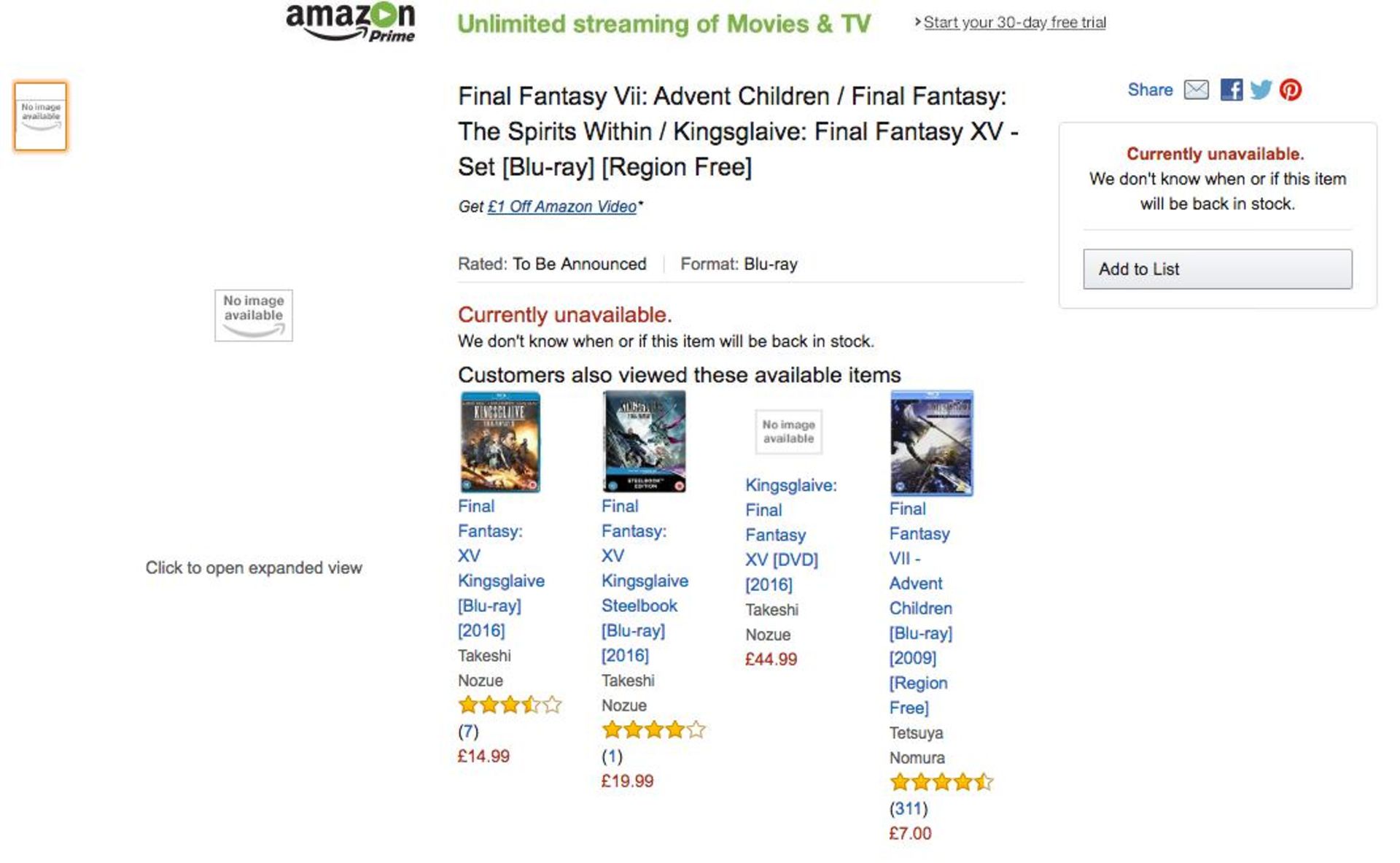This screenshot has height=863, width=1400.
Task: Open Kingsglaive Blu-ray cover image
Action: 500,442
